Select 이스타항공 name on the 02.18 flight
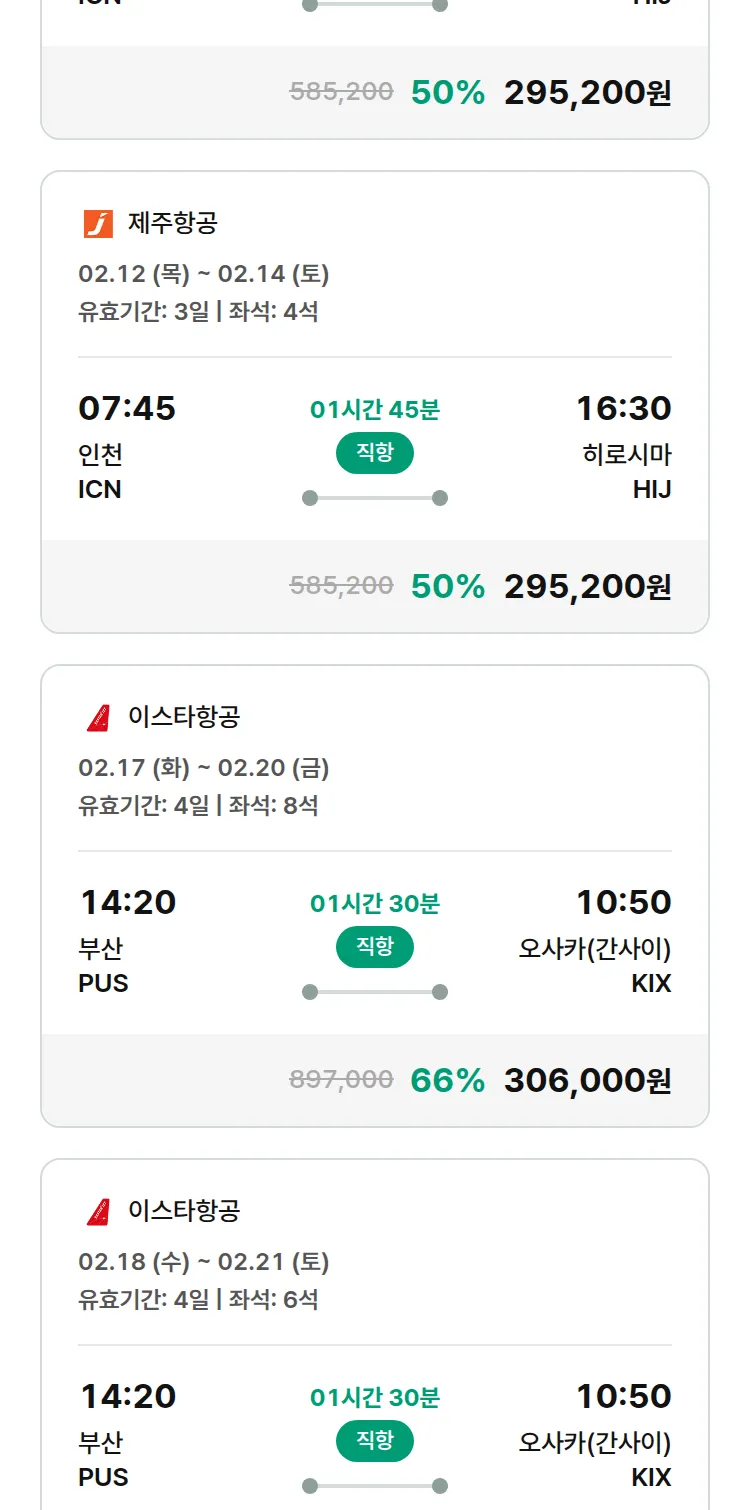The height and width of the screenshot is (1510, 750). click(184, 1212)
